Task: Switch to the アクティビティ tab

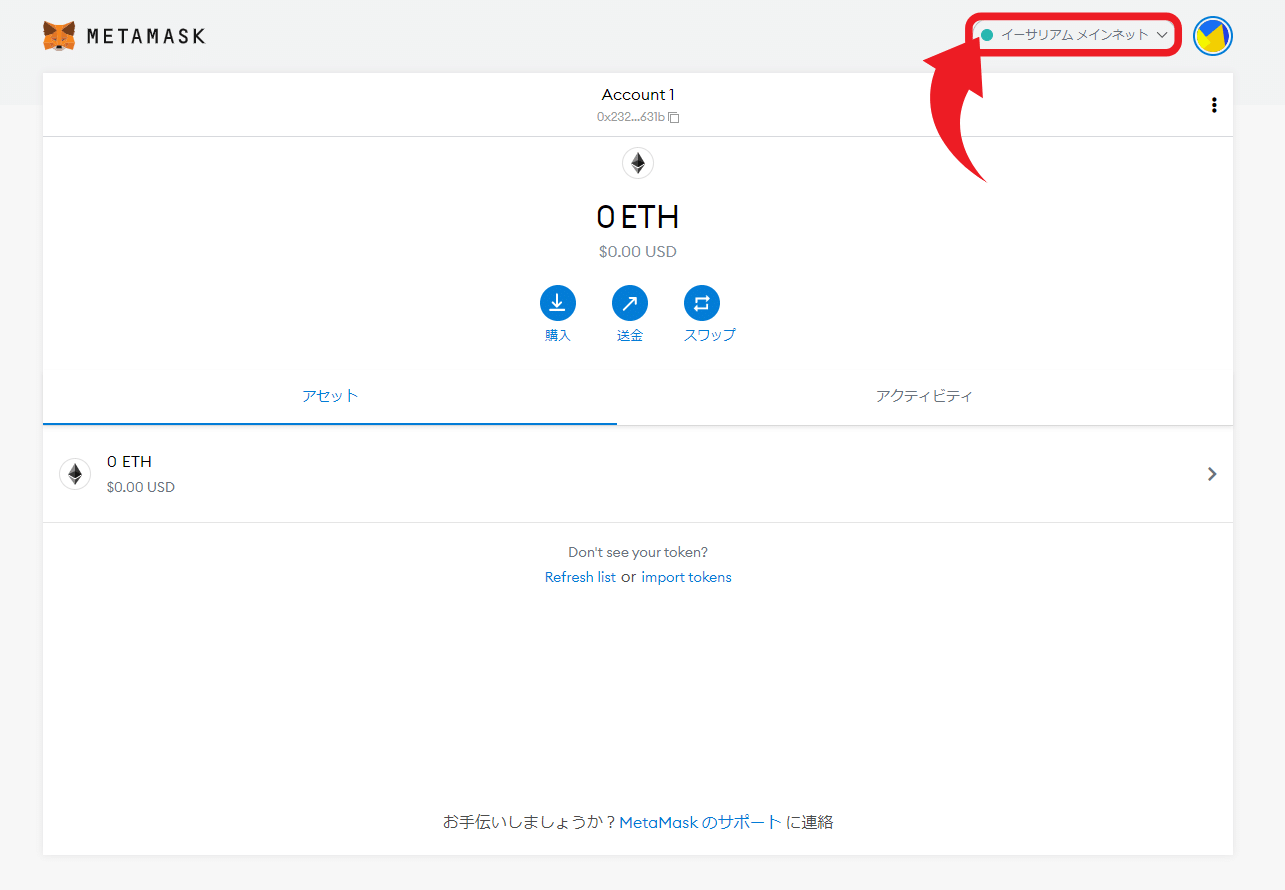Action: (925, 396)
